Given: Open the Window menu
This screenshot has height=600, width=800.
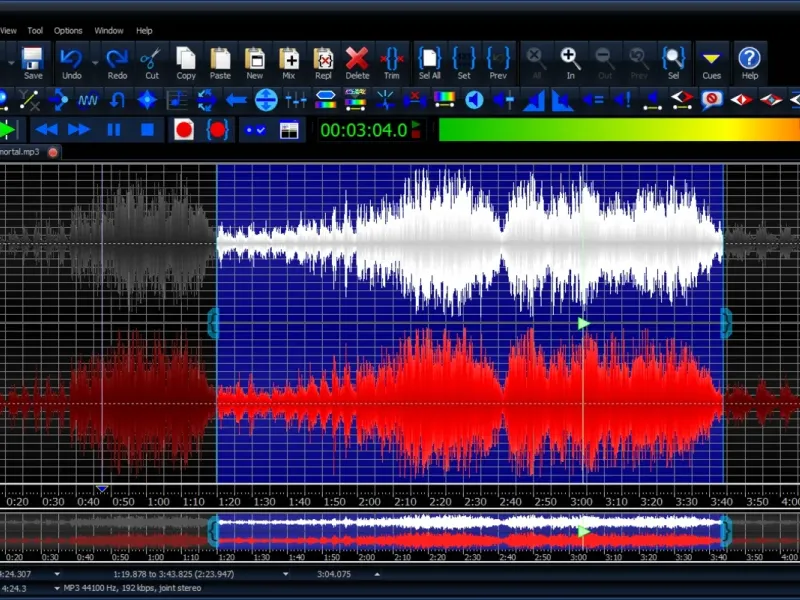Looking at the screenshot, I should click(109, 31).
